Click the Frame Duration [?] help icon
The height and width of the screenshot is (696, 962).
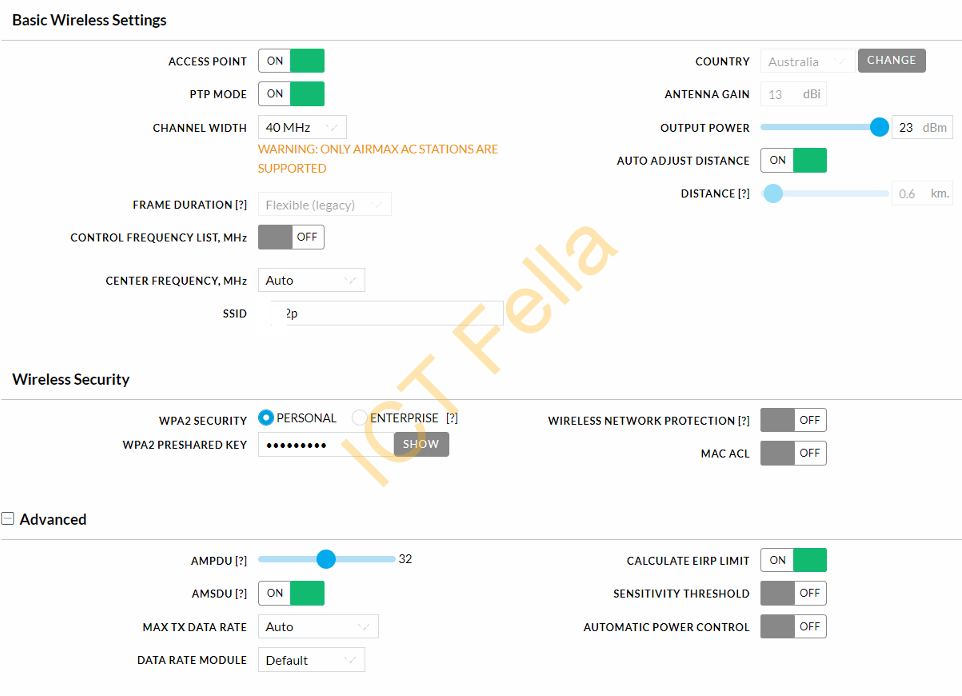pyautogui.click(x=241, y=205)
